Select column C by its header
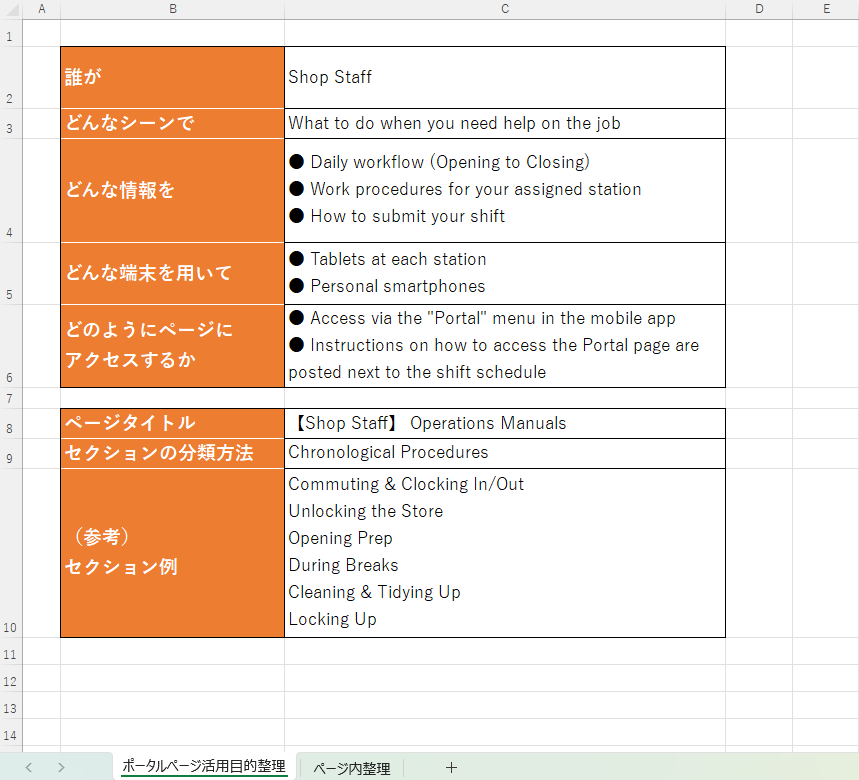This screenshot has width=859, height=780. pyautogui.click(x=505, y=9)
